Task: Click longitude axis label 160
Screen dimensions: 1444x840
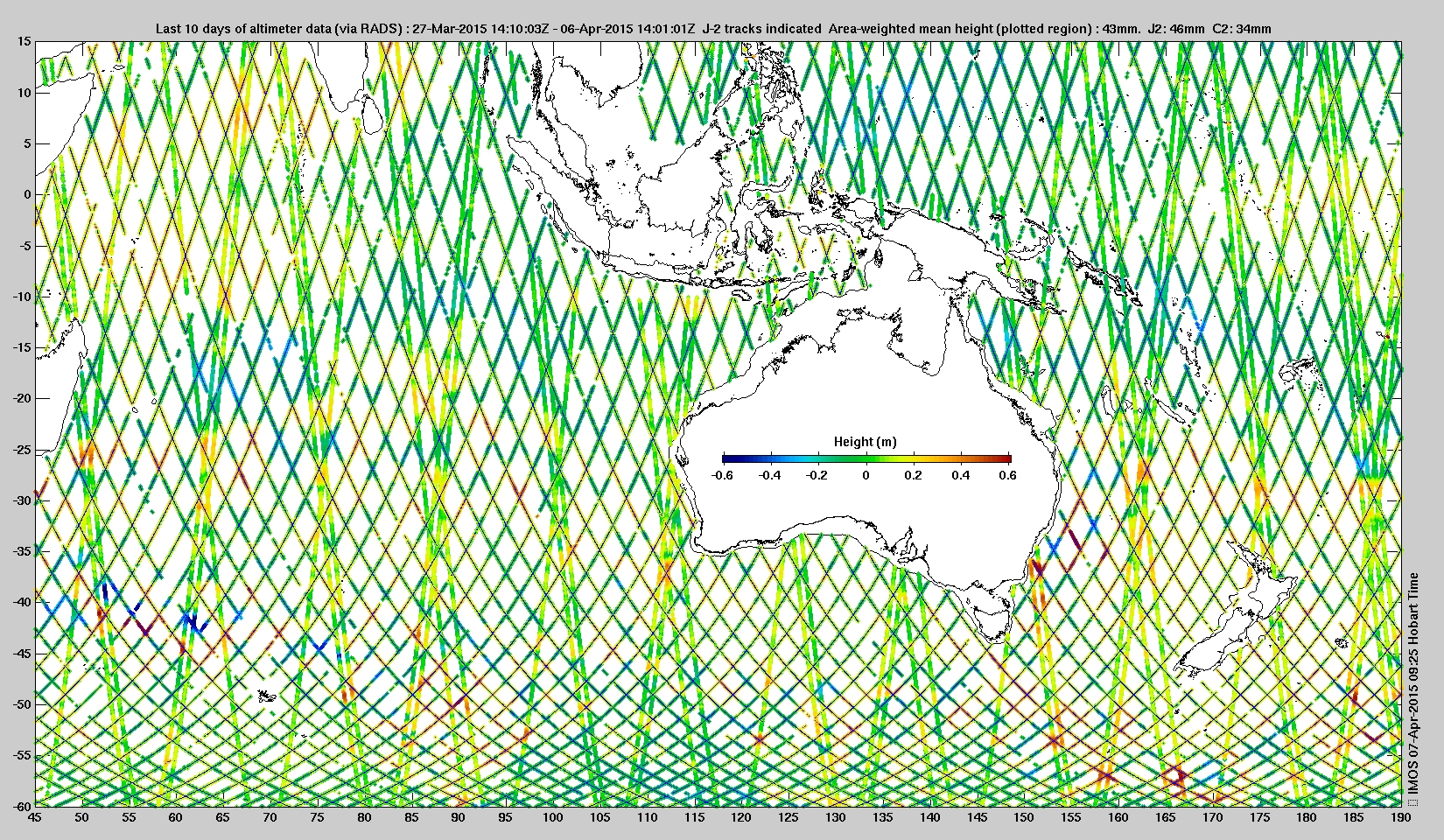Action: 1118,817
